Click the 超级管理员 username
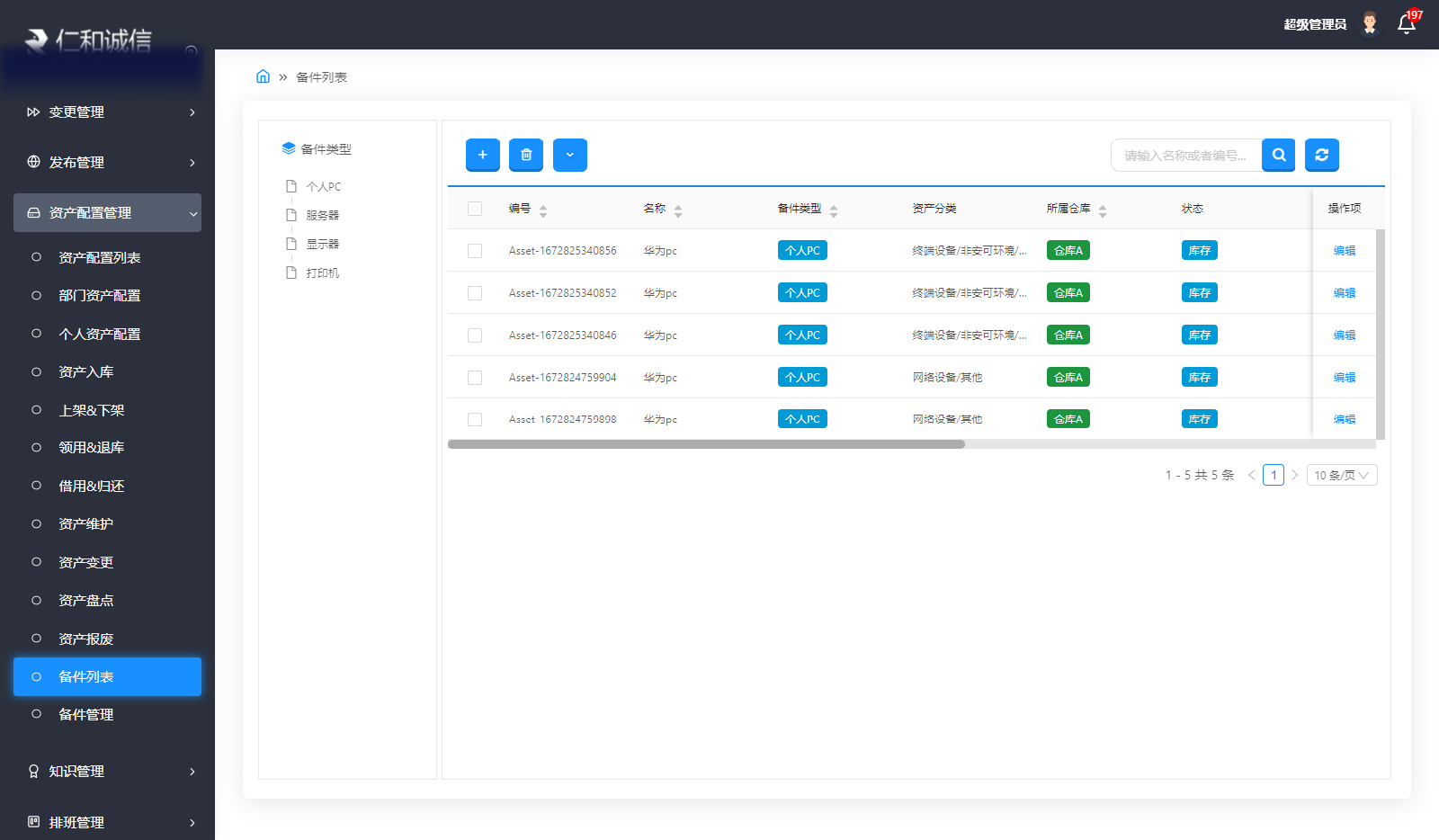The image size is (1439, 840). tap(1315, 24)
